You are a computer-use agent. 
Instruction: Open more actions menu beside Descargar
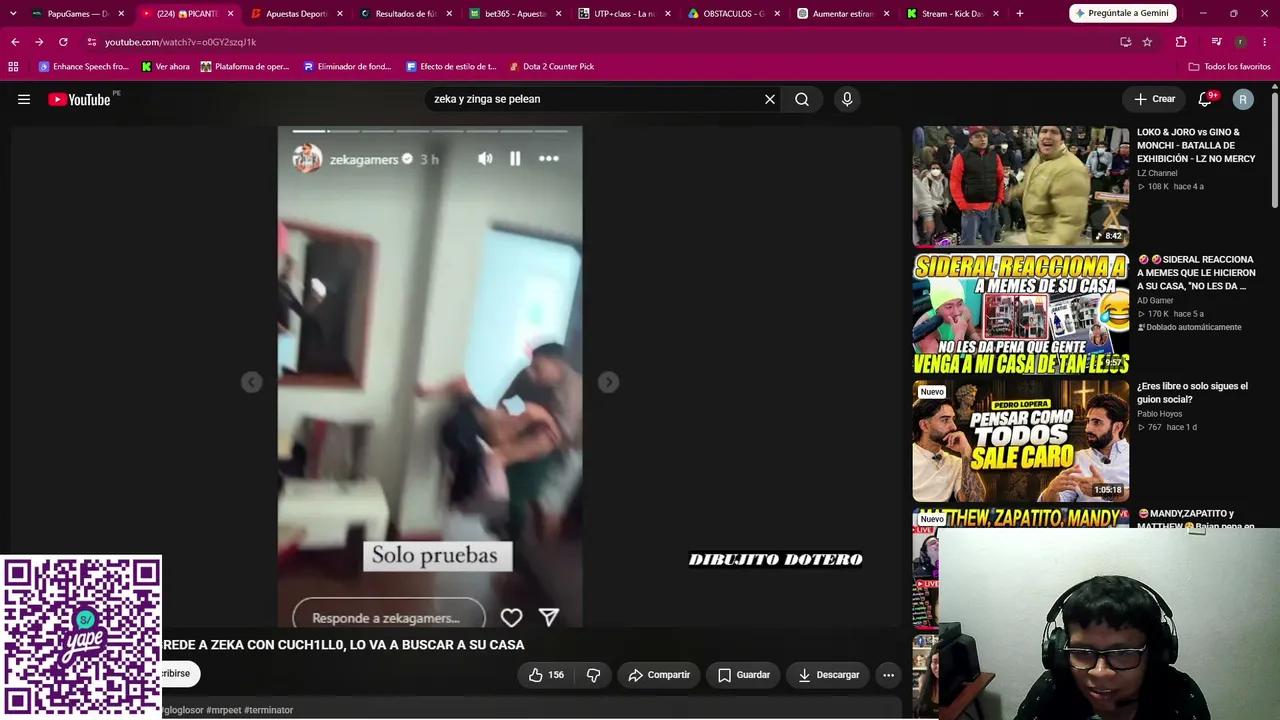(x=888, y=675)
